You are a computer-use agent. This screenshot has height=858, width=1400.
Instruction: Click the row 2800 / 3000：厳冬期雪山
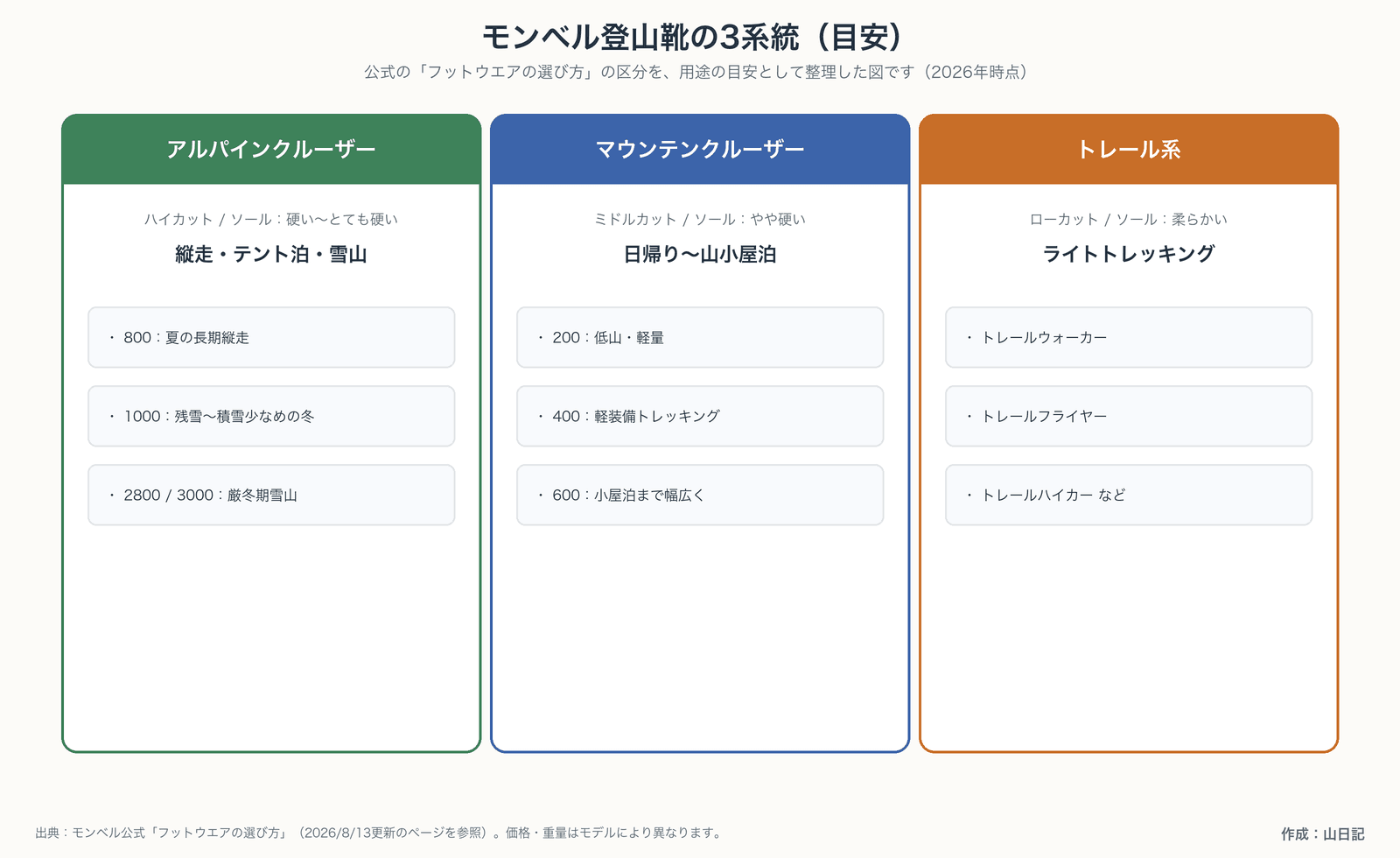[271, 495]
